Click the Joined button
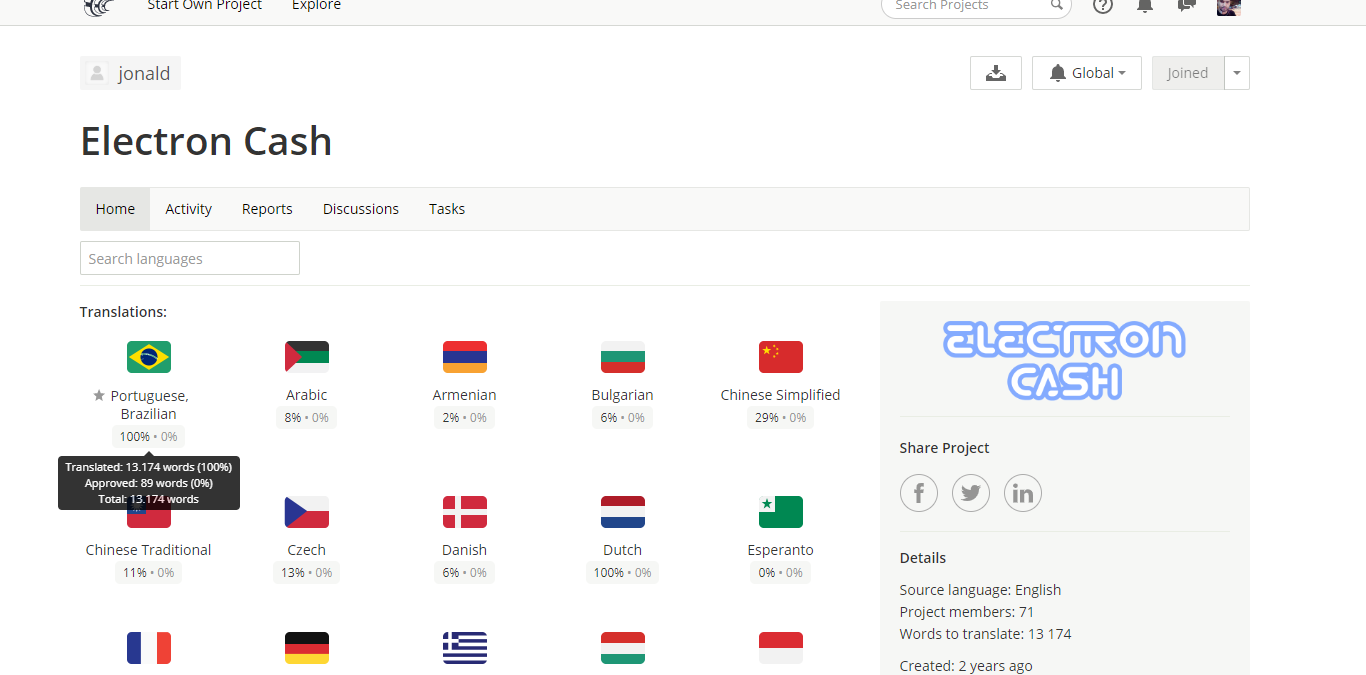 (1188, 73)
